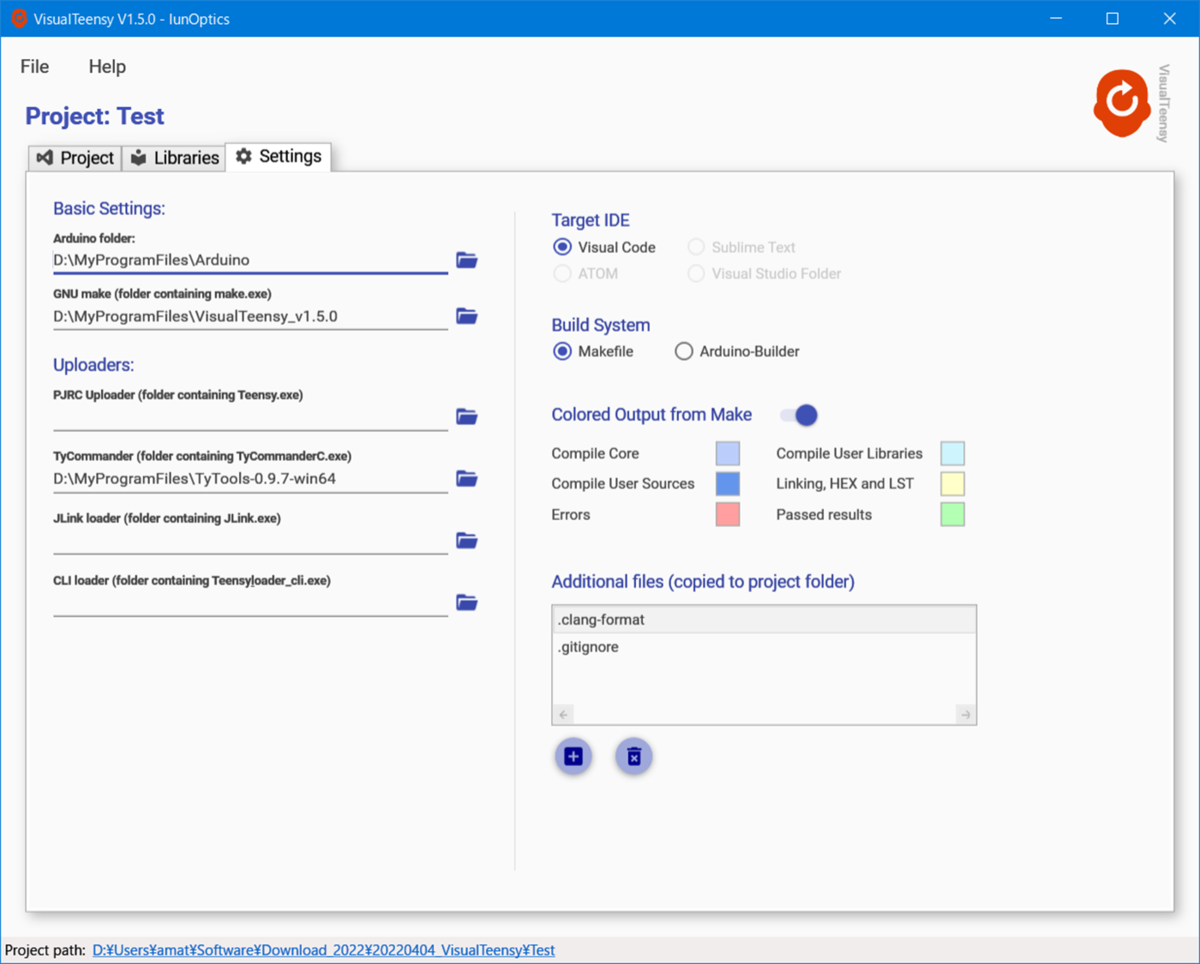Click the TyCommander path field

pos(250,478)
